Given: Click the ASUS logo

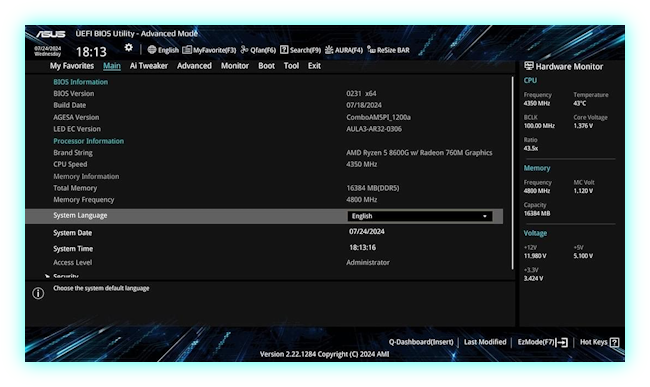Looking at the screenshot, I should point(50,34).
